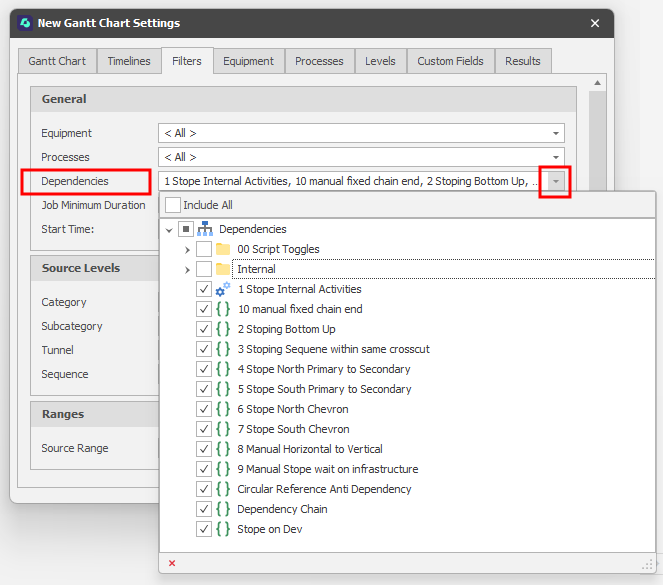Image resolution: width=663 pixels, height=588 pixels.
Task: Click the red X clear icon in dropdown footer
Action: [172, 563]
